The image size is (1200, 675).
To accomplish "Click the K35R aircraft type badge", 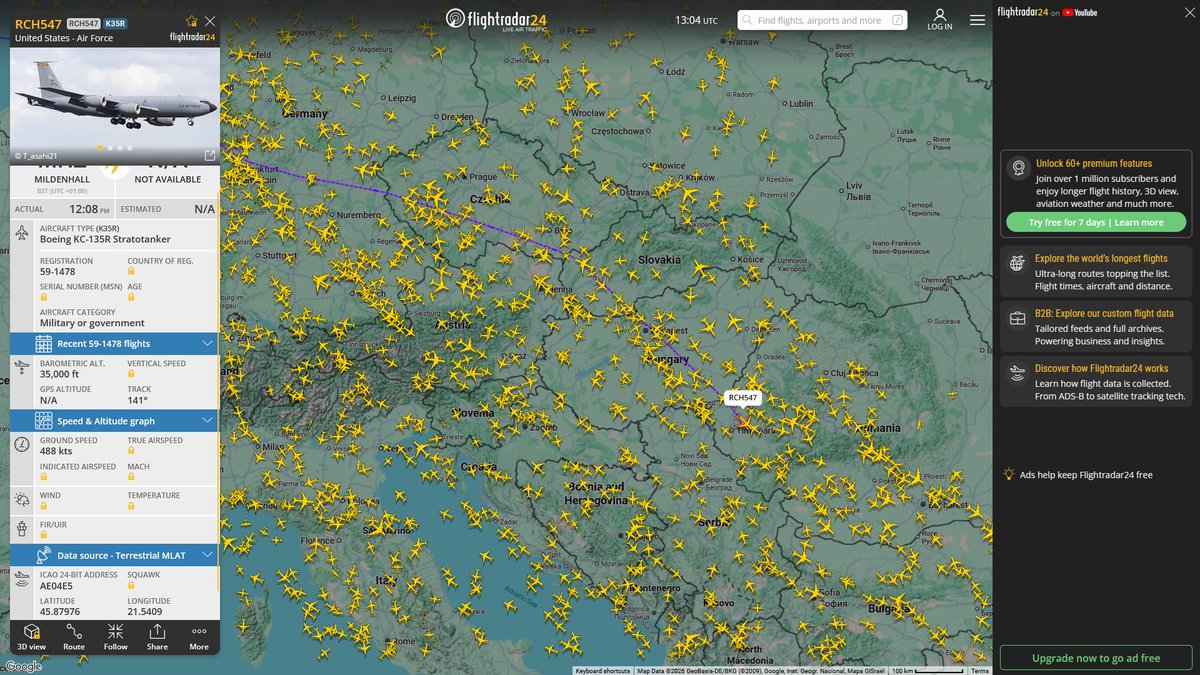I will point(117,22).
